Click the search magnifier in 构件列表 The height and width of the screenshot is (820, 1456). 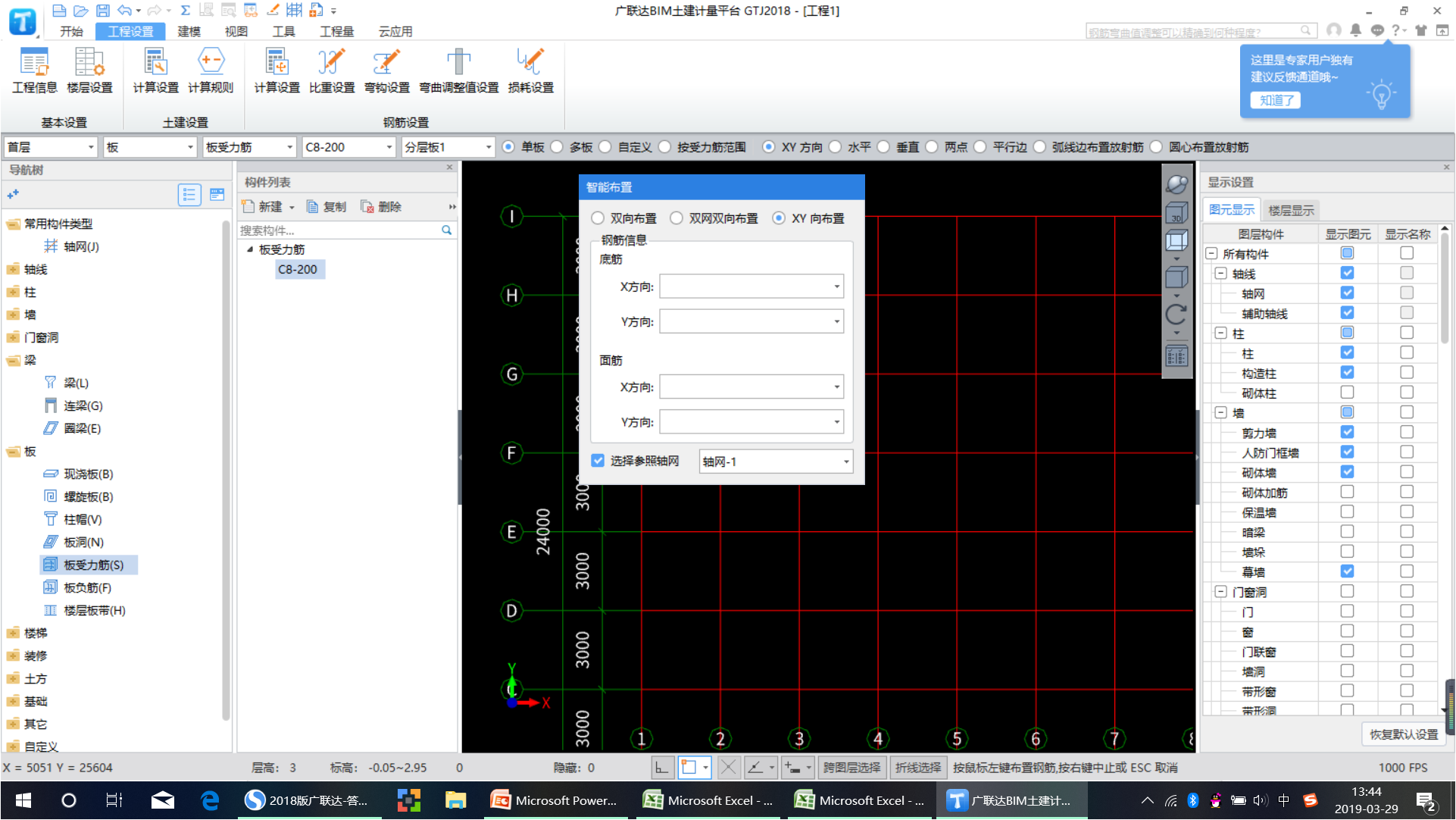447,230
